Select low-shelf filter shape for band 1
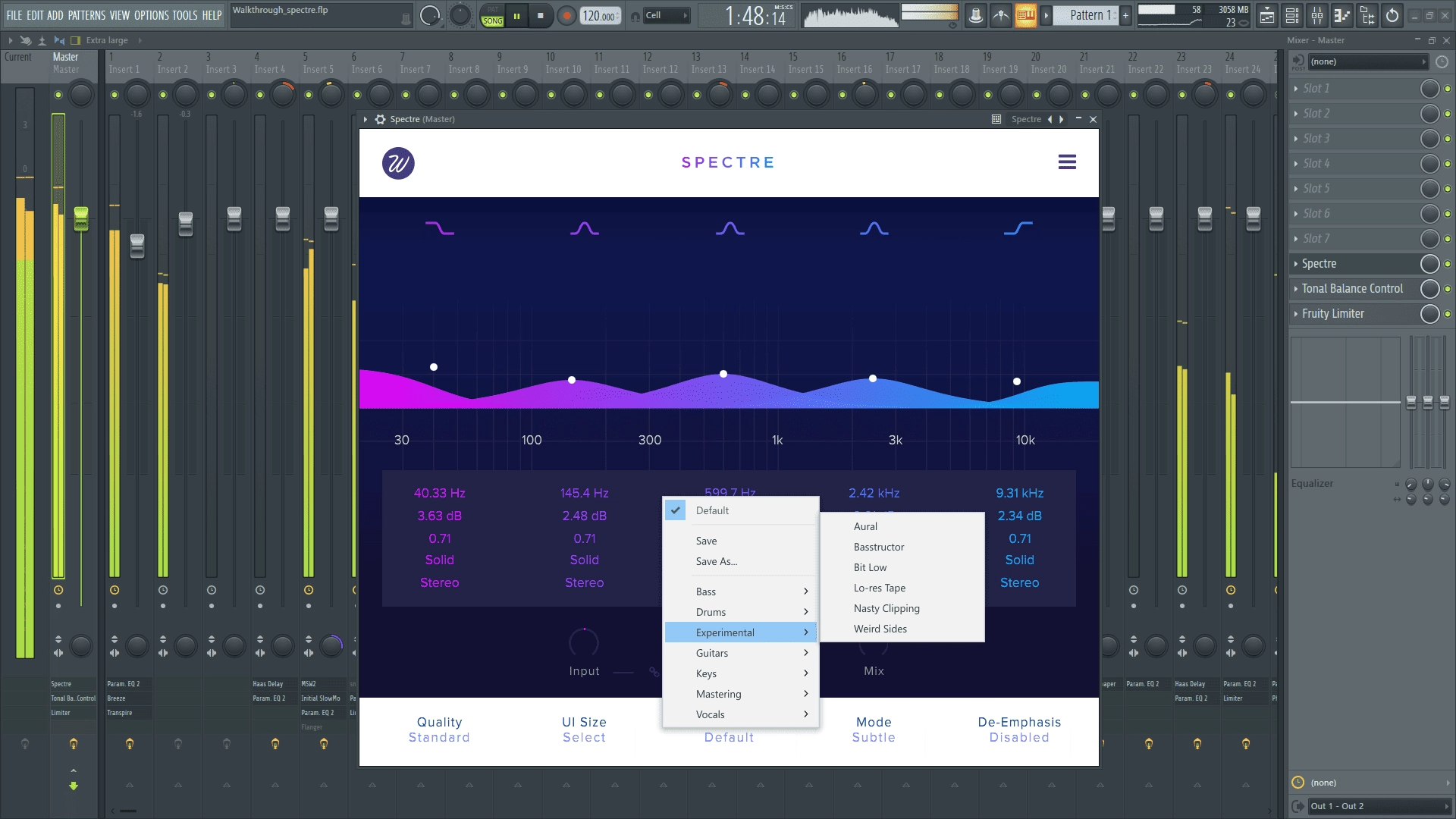The height and width of the screenshot is (819, 1456). coord(439,228)
